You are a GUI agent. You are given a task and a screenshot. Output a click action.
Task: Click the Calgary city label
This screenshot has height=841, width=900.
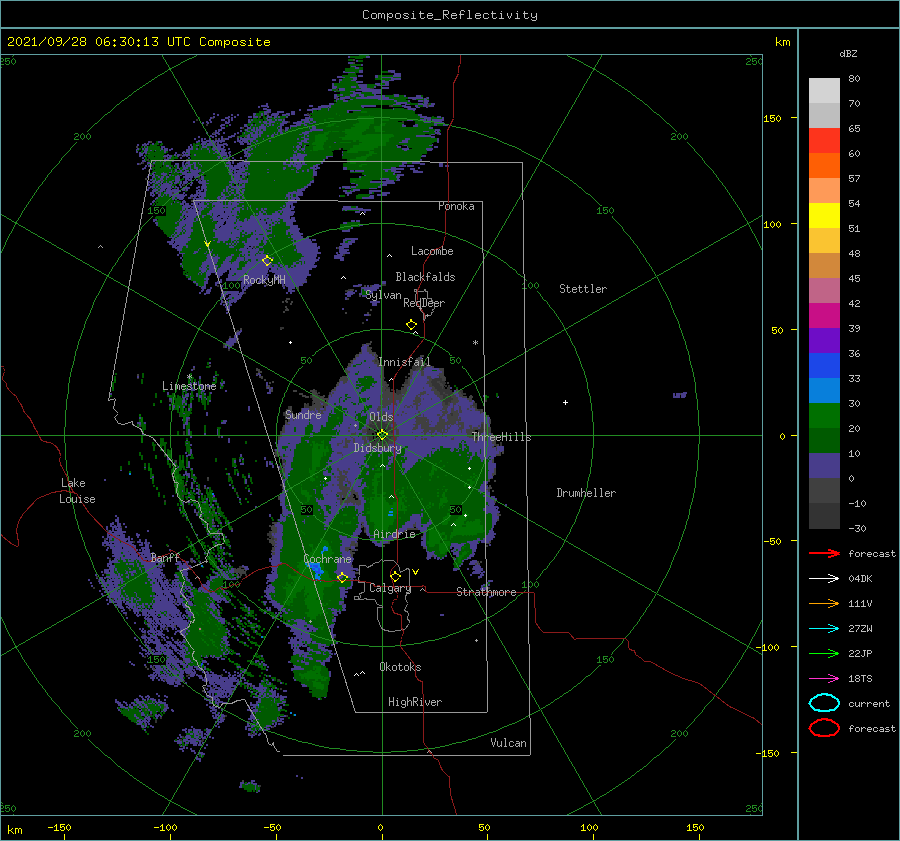(390, 588)
